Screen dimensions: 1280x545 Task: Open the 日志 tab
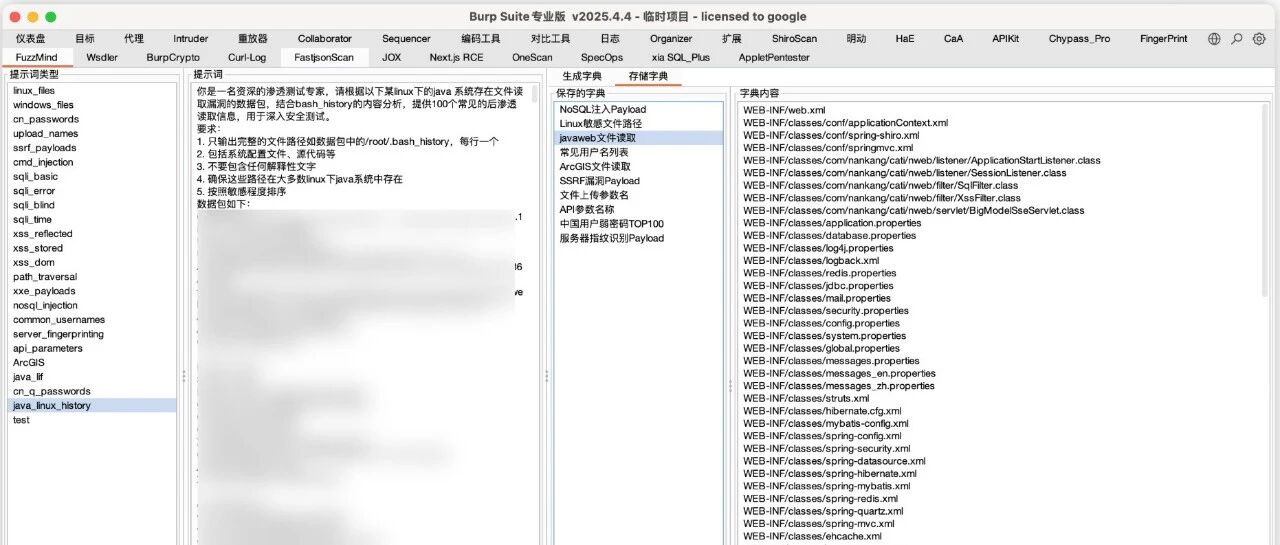[610, 38]
